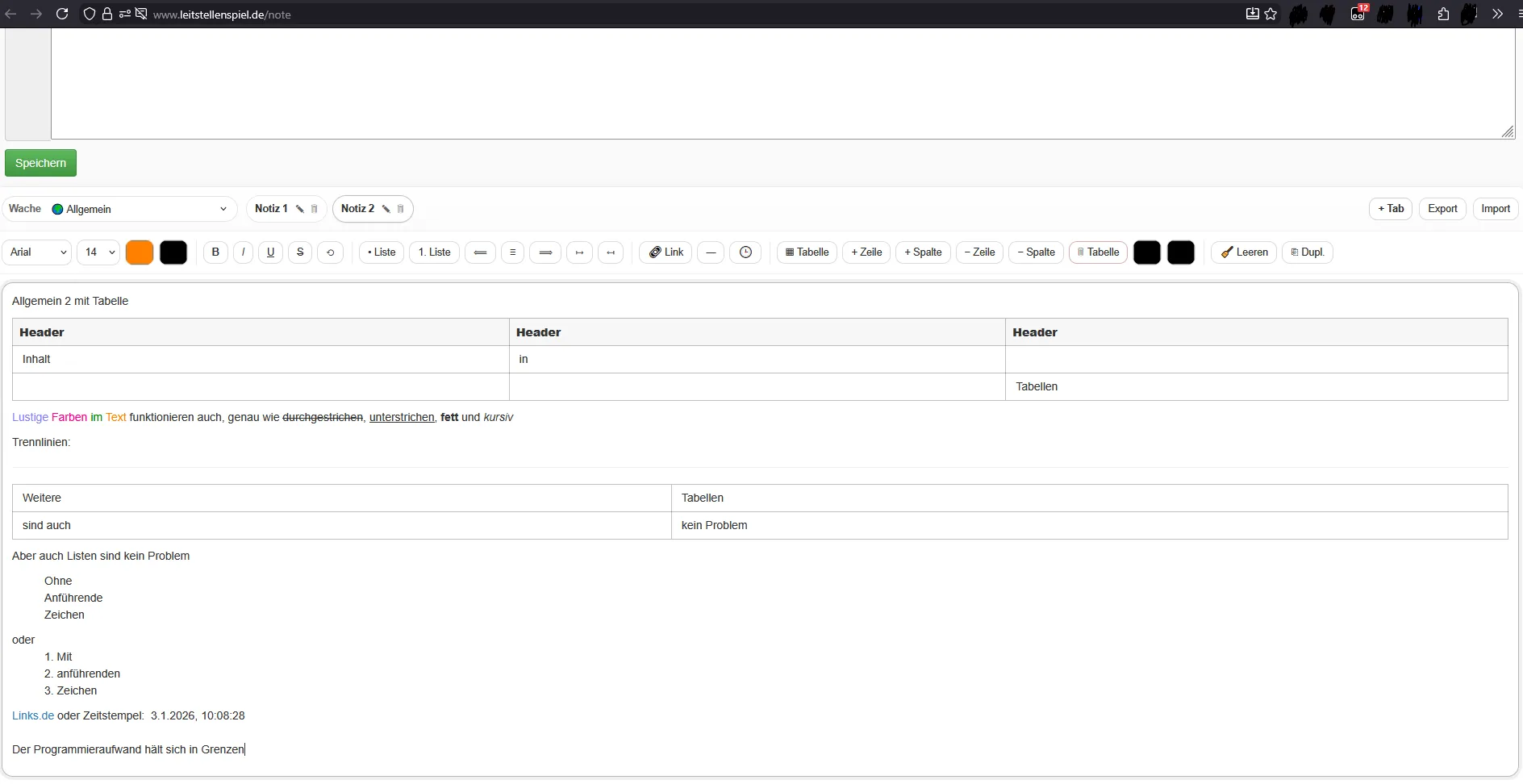
Task: Toggle italic formatting in toolbar
Action: [243, 252]
